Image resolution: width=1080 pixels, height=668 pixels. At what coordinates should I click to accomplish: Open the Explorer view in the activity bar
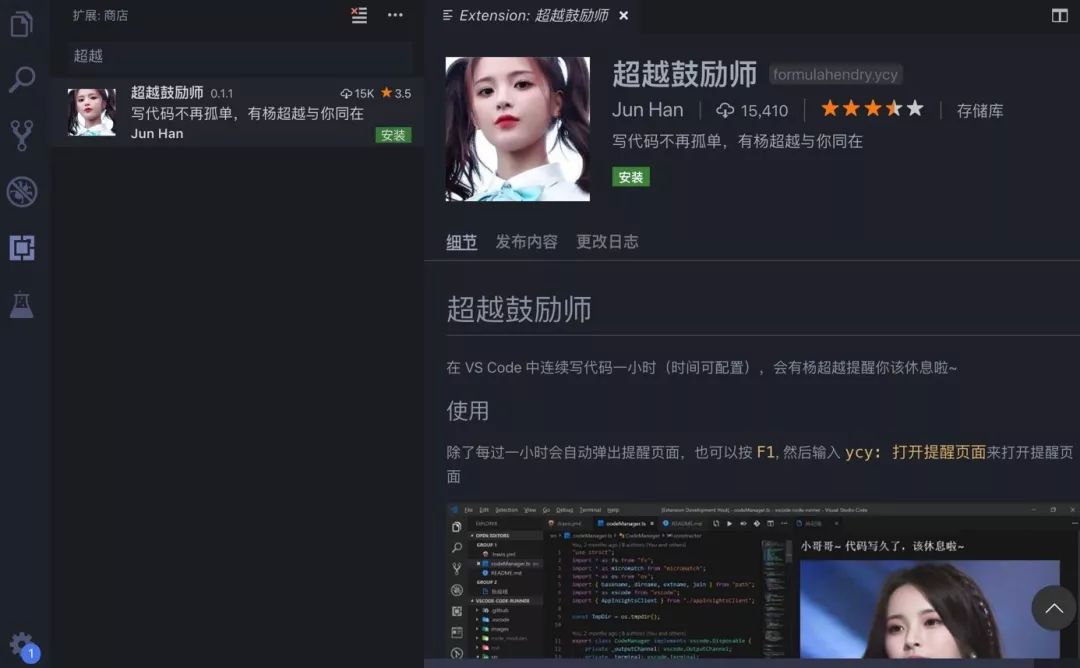coord(22,25)
